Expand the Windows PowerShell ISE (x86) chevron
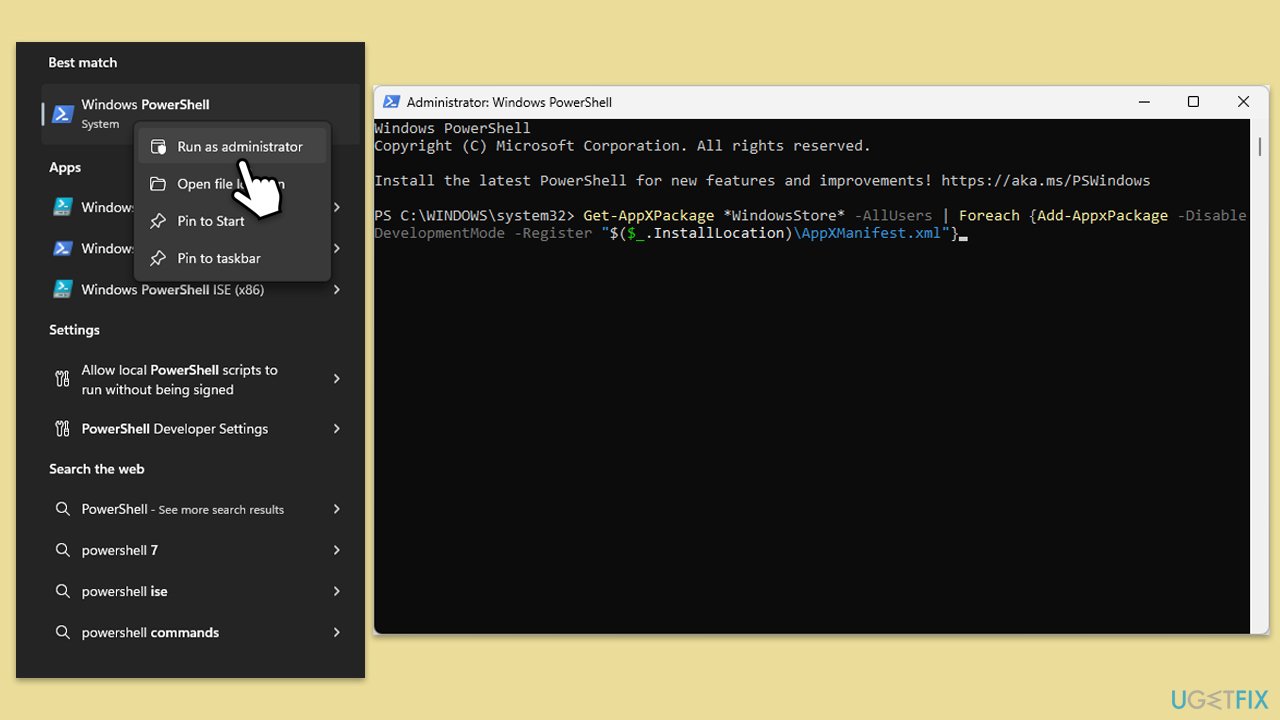 point(337,289)
